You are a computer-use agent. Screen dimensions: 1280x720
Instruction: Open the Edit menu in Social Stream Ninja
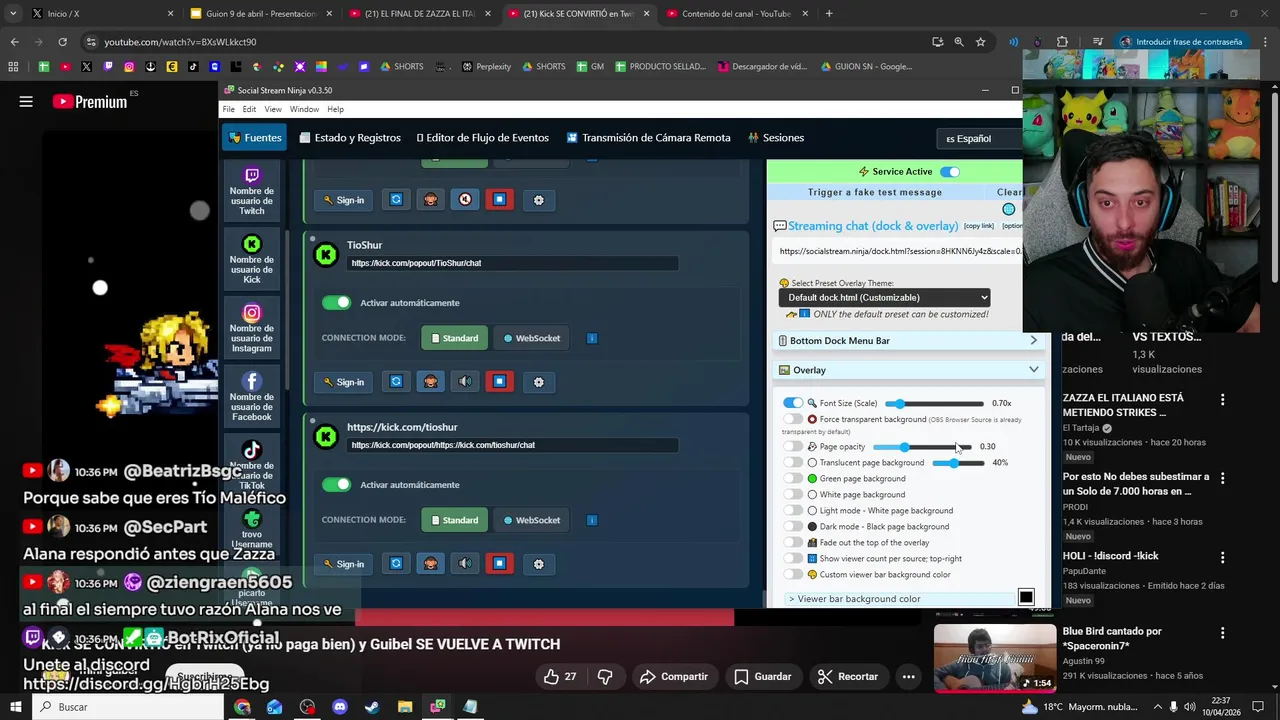coord(249,109)
